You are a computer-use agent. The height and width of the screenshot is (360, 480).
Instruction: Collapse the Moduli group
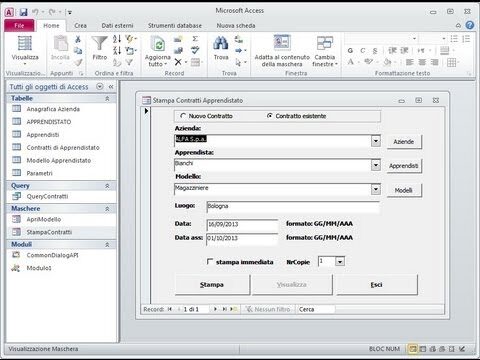pyautogui.click(x=107, y=245)
